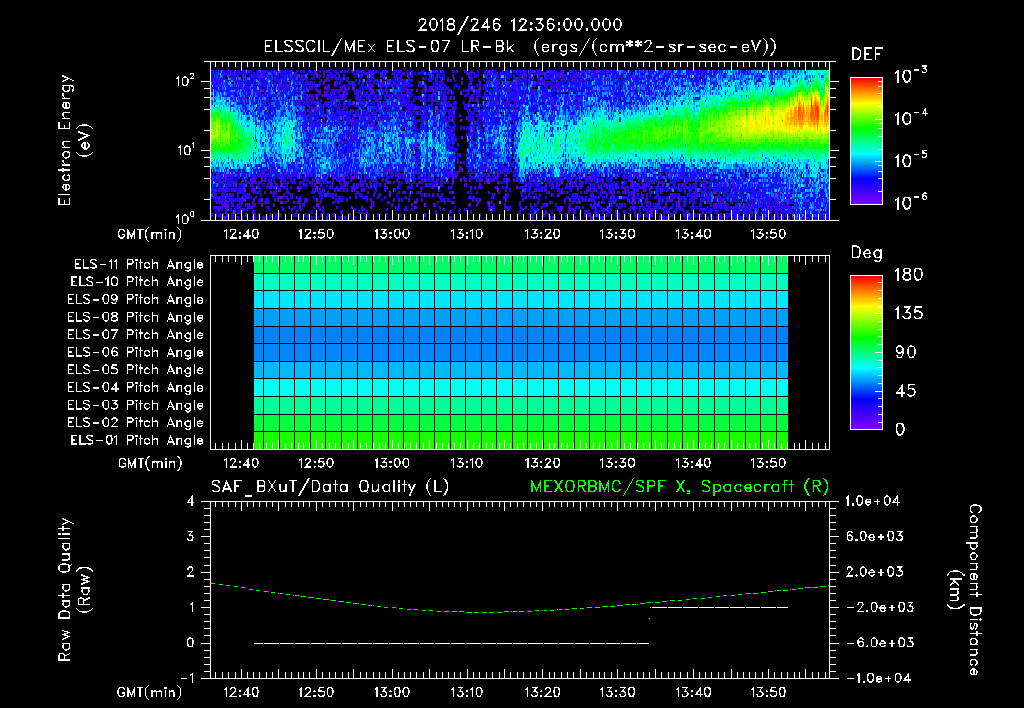Screen dimensions: 1024x708
Task: Click the 10^-6 tick on the DEF color bar
Action: pyautogui.click(x=911, y=202)
